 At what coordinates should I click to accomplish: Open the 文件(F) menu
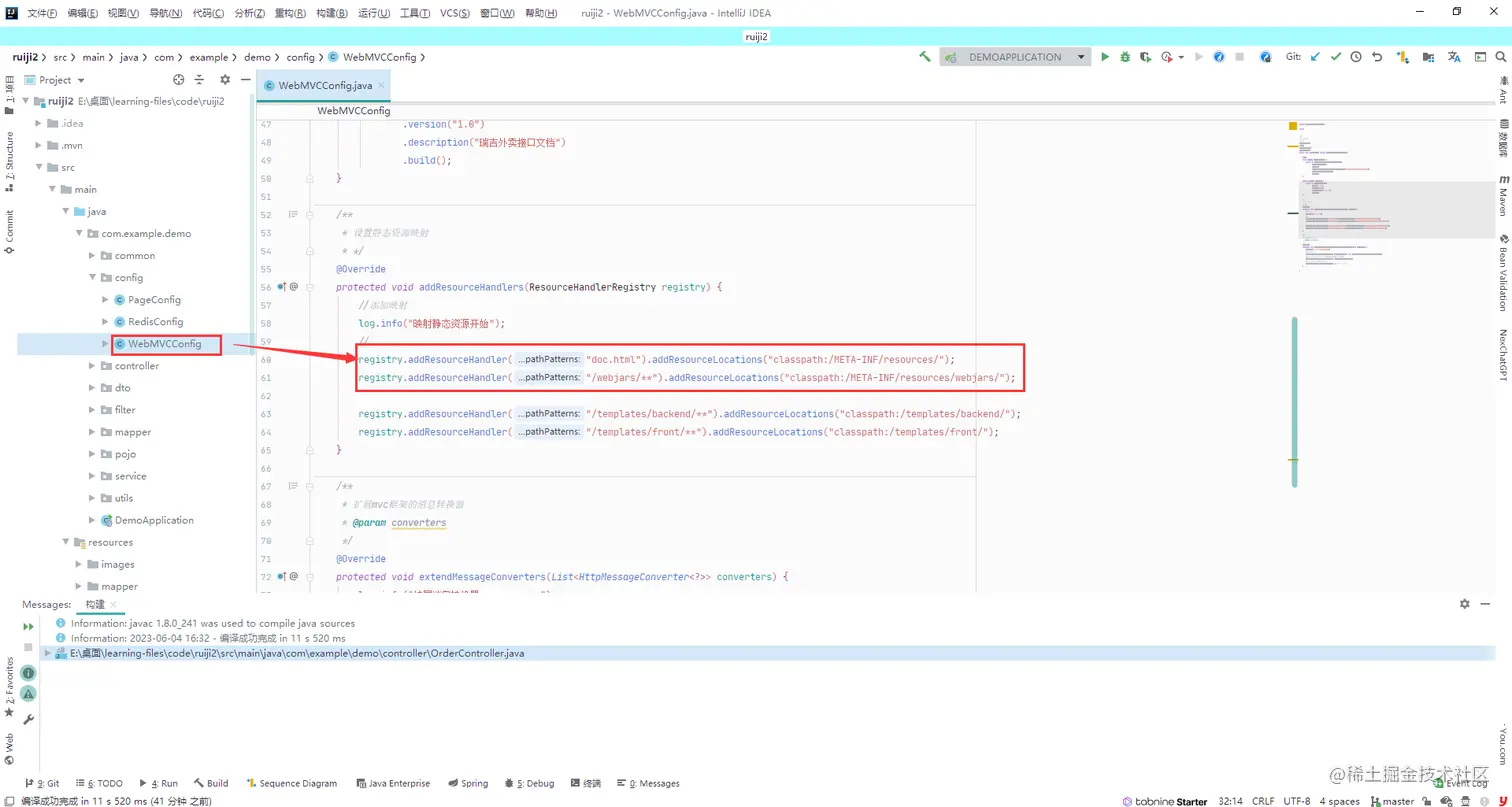(x=44, y=13)
